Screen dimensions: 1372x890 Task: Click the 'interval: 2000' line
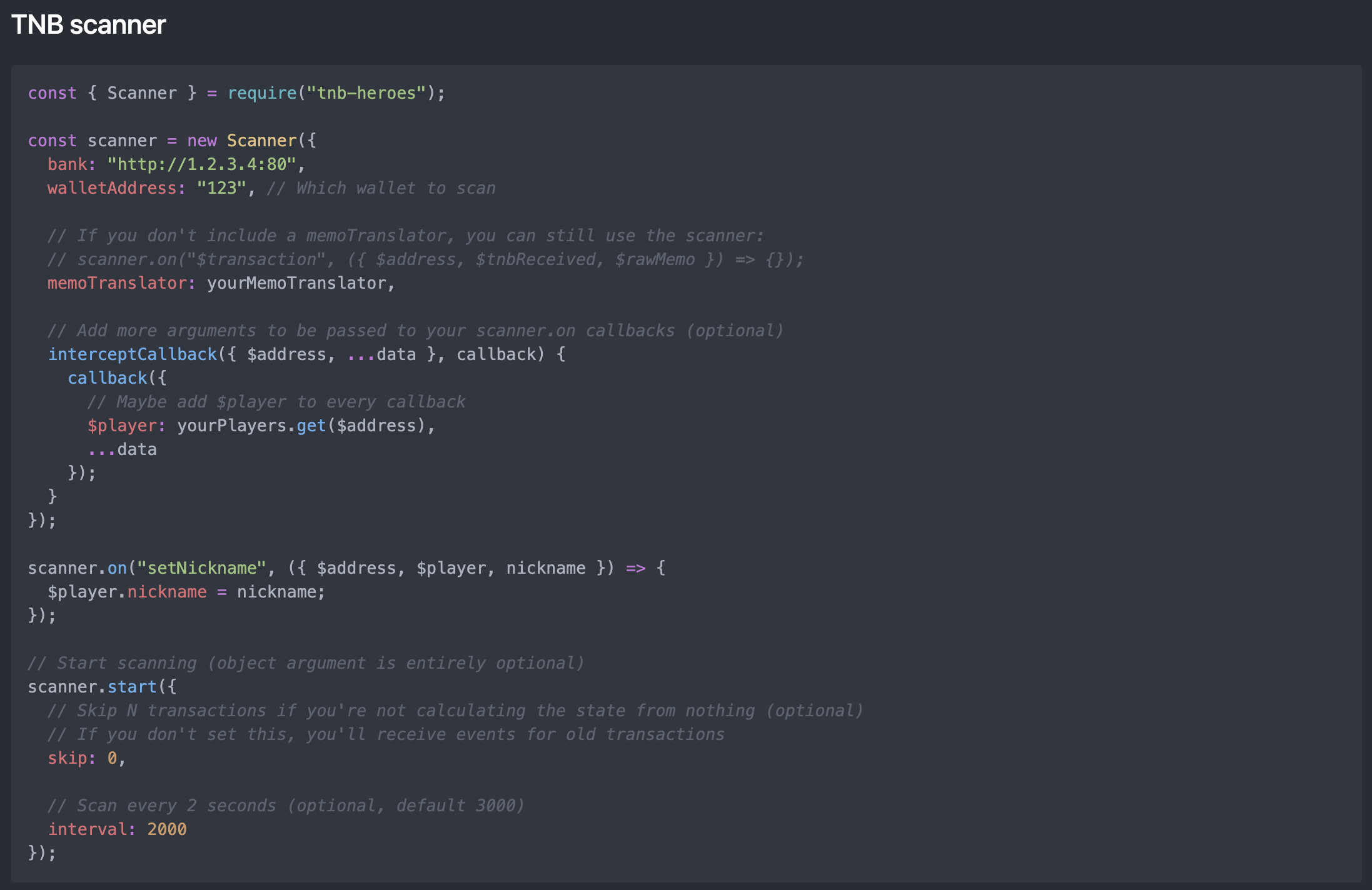(118, 829)
